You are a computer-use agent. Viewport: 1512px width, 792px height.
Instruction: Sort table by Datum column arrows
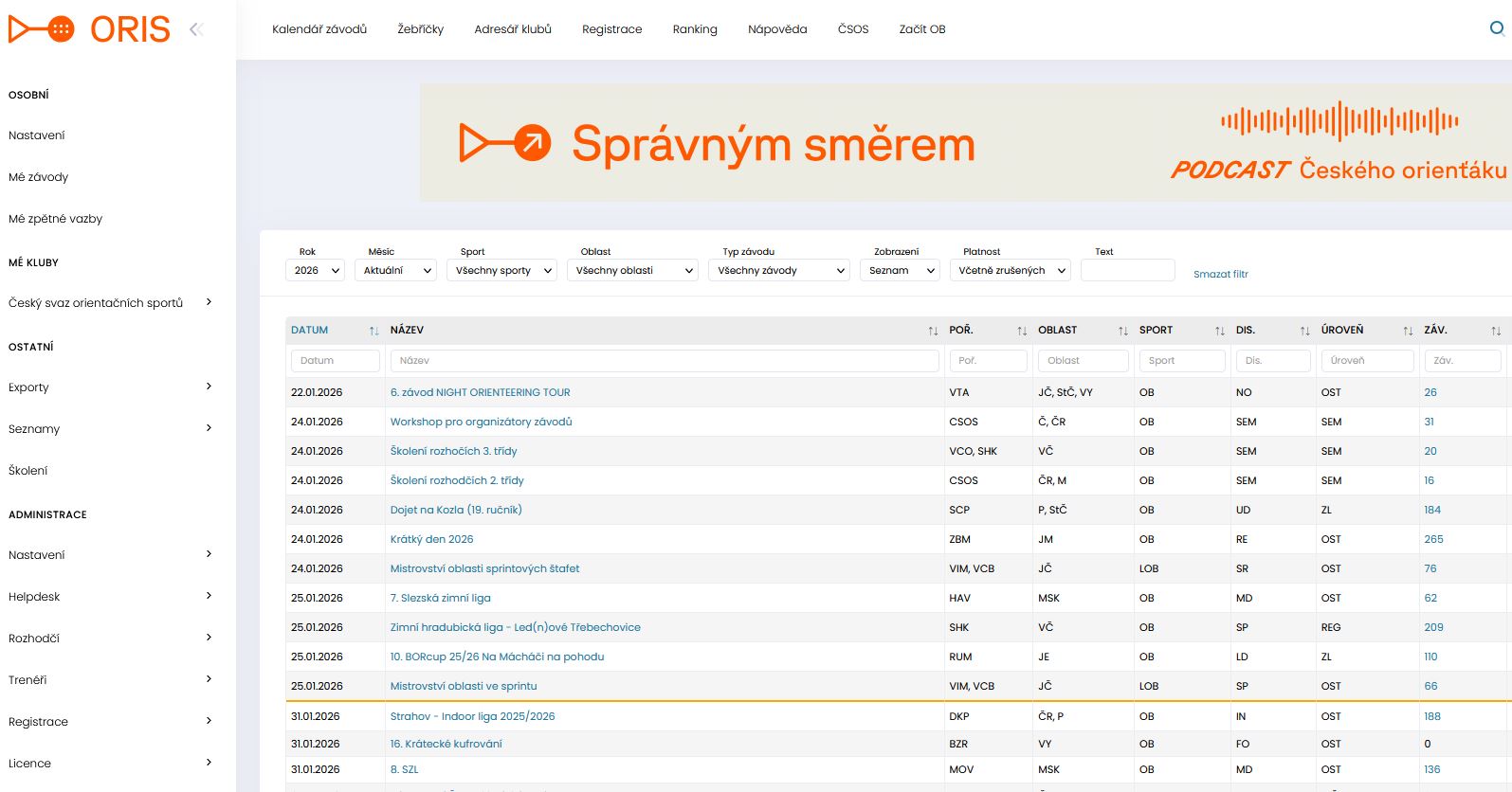point(373,331)
